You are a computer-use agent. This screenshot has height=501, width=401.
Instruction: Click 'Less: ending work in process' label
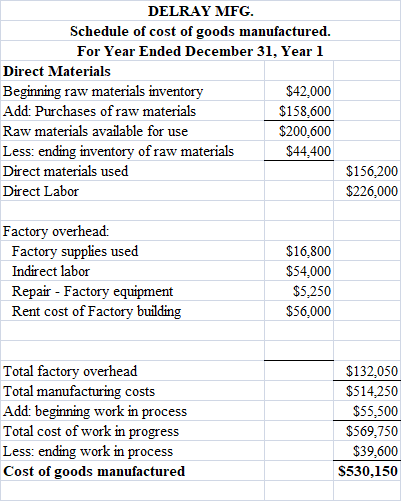pyautogui.click(x=88, y=451)
